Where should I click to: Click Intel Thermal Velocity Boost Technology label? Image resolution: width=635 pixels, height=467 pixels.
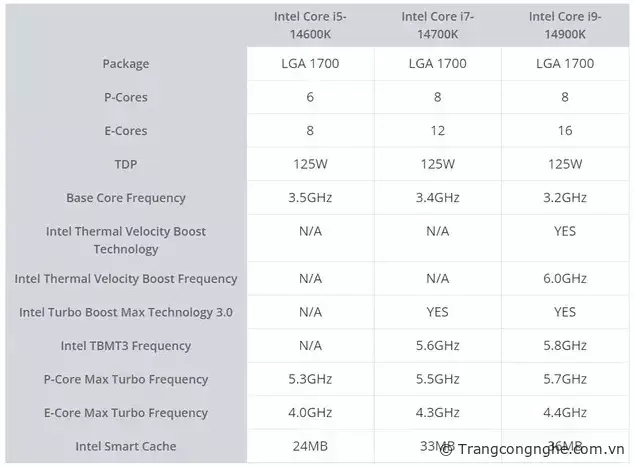tap(126, 240)
